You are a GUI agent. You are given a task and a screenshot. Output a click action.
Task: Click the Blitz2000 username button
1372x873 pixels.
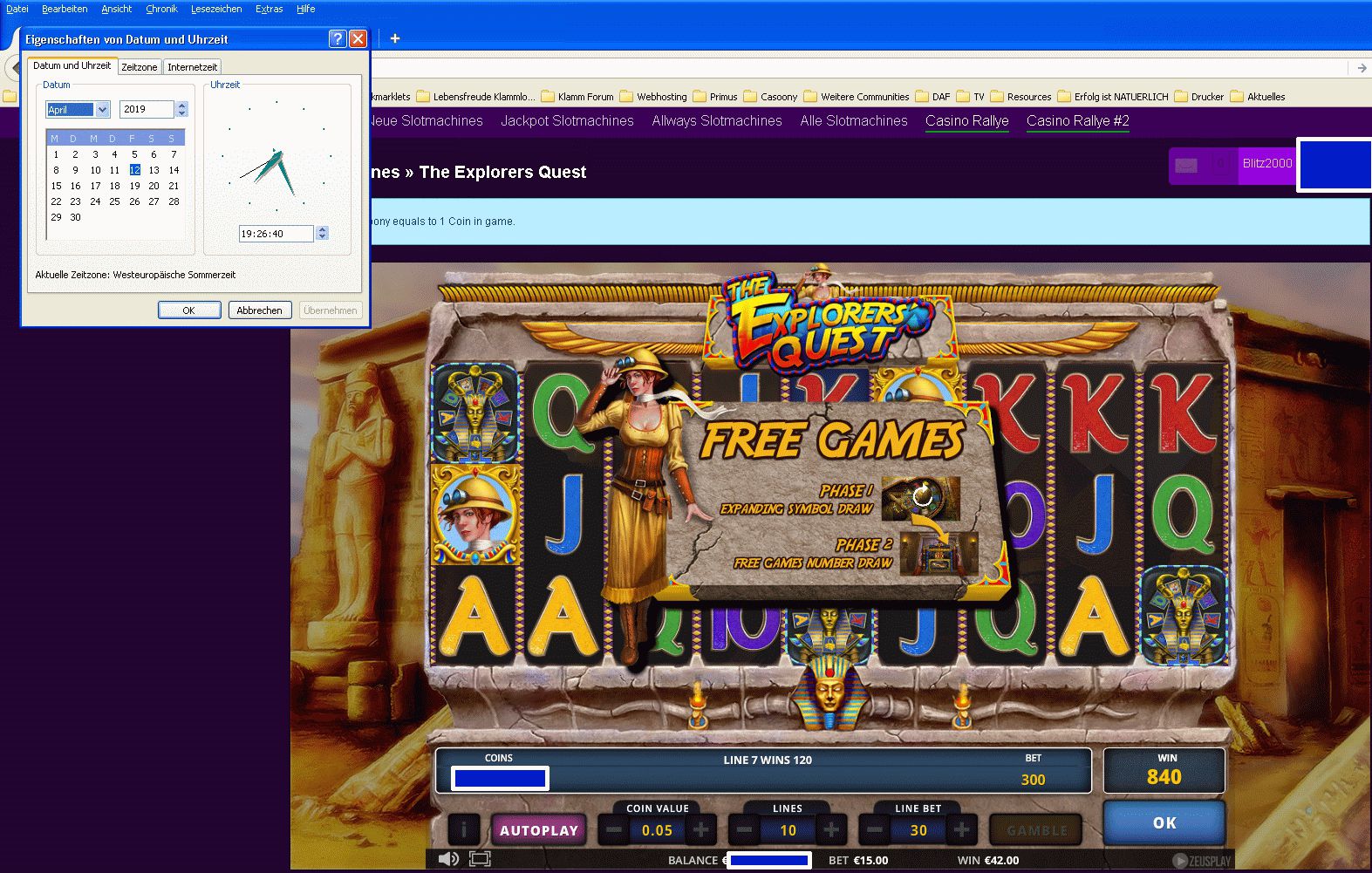pos(1267,164)
